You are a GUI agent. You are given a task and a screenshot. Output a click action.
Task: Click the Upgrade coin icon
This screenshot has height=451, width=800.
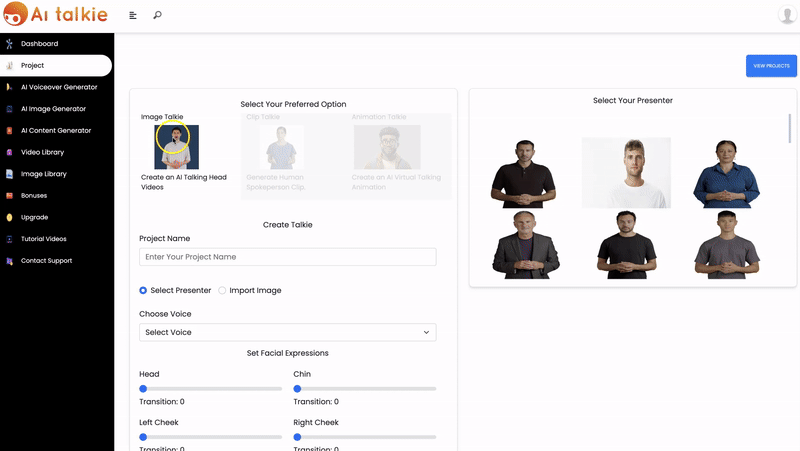pos(9,217)
